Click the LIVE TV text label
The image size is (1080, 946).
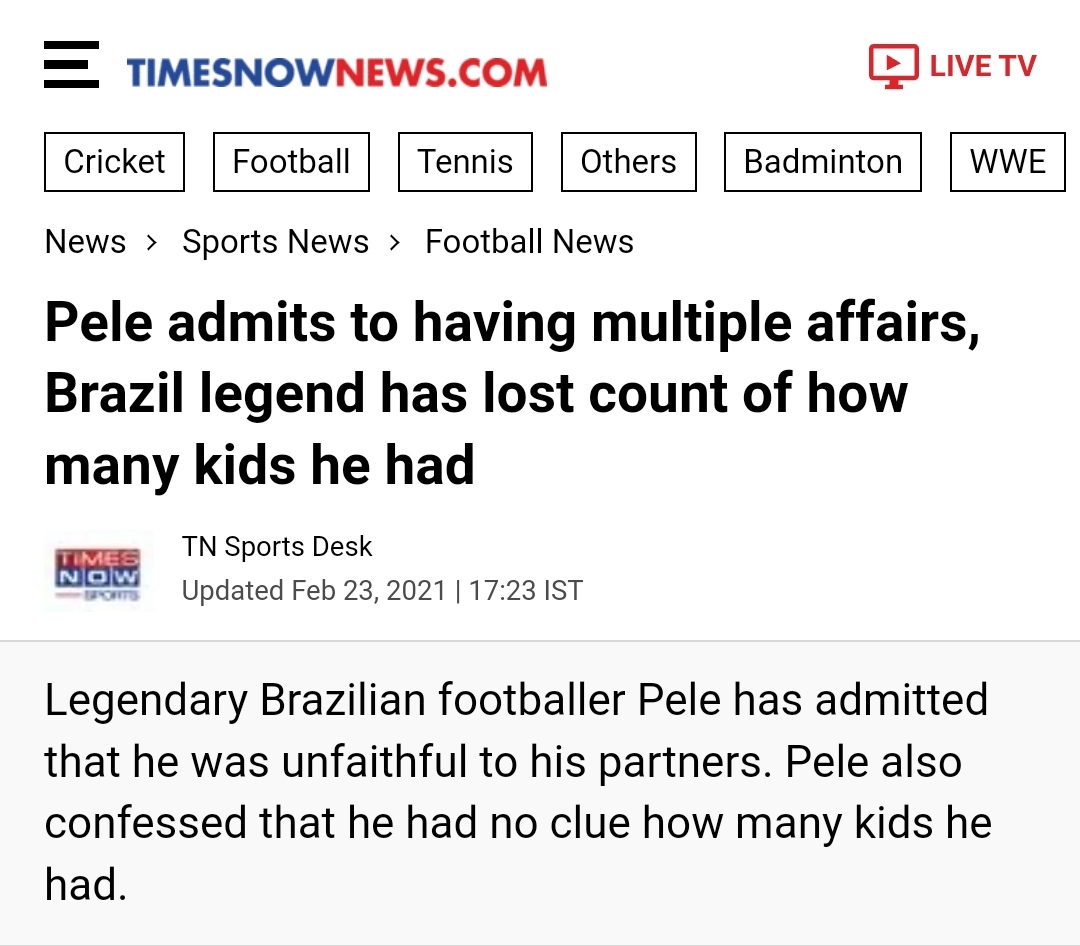point(983,66)
